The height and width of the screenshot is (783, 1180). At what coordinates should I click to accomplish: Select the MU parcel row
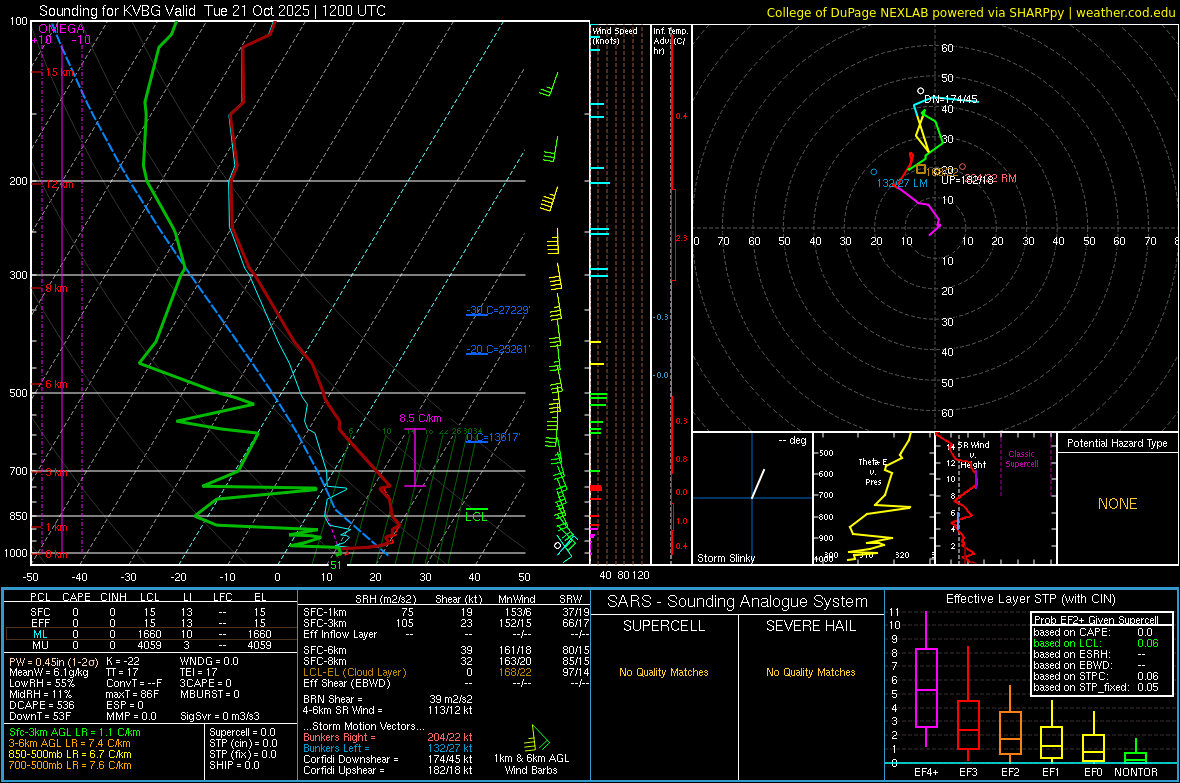click(151, 645)
